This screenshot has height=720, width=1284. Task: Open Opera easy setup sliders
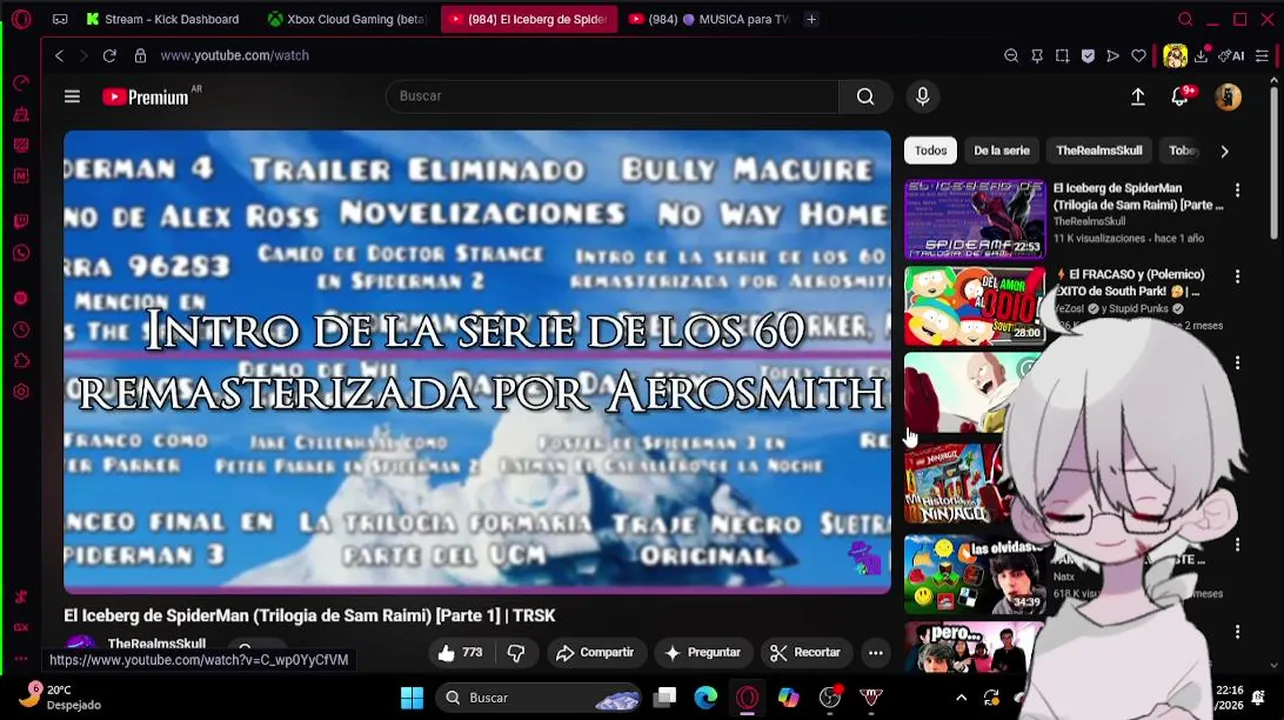click(x=1262, y=56)
